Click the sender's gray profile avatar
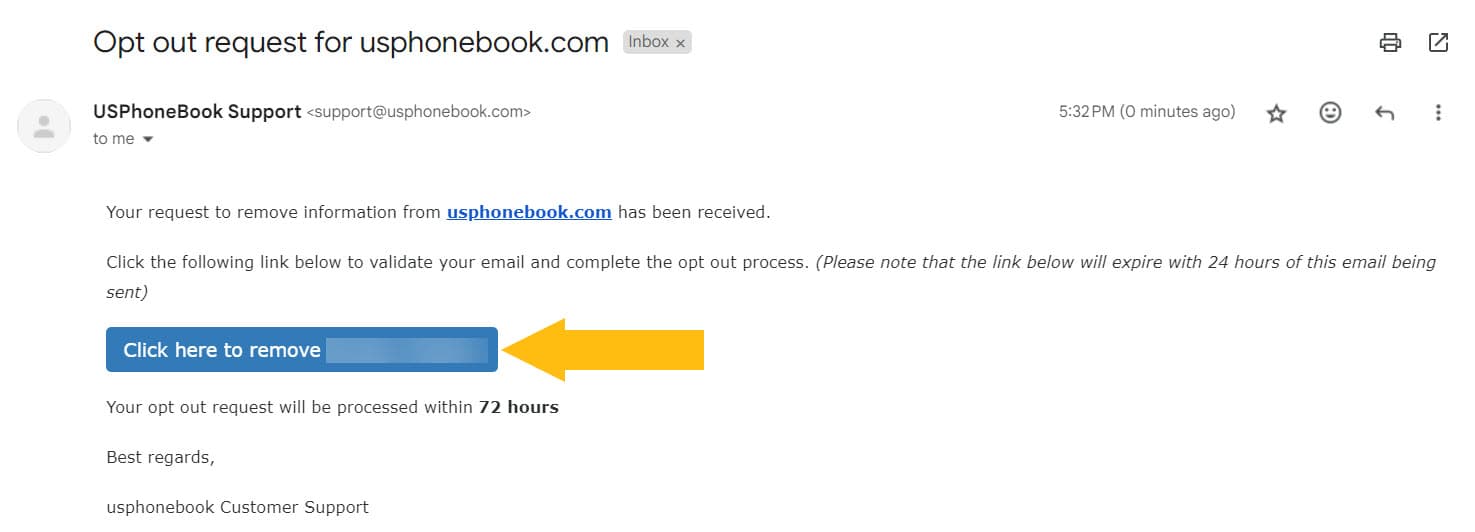Screen dimensions: 1475x532 tap(44, 126)
